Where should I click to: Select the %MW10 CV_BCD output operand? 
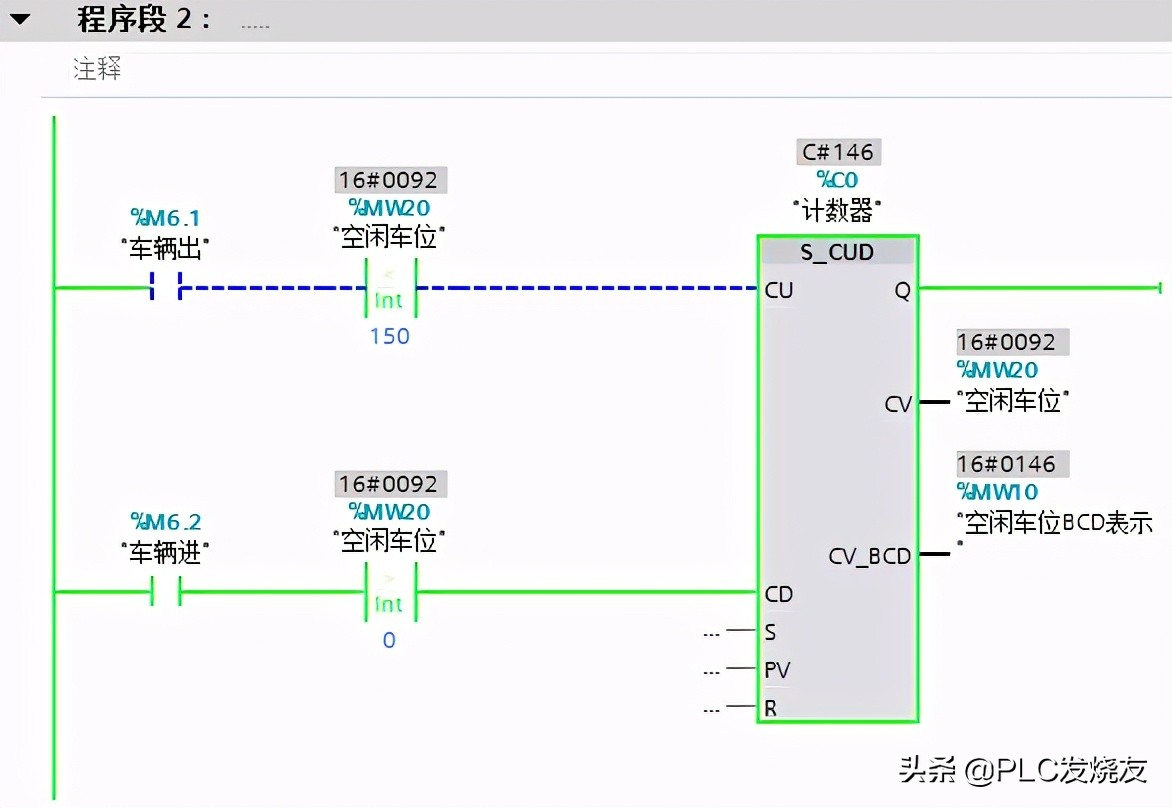click(997, 492)
